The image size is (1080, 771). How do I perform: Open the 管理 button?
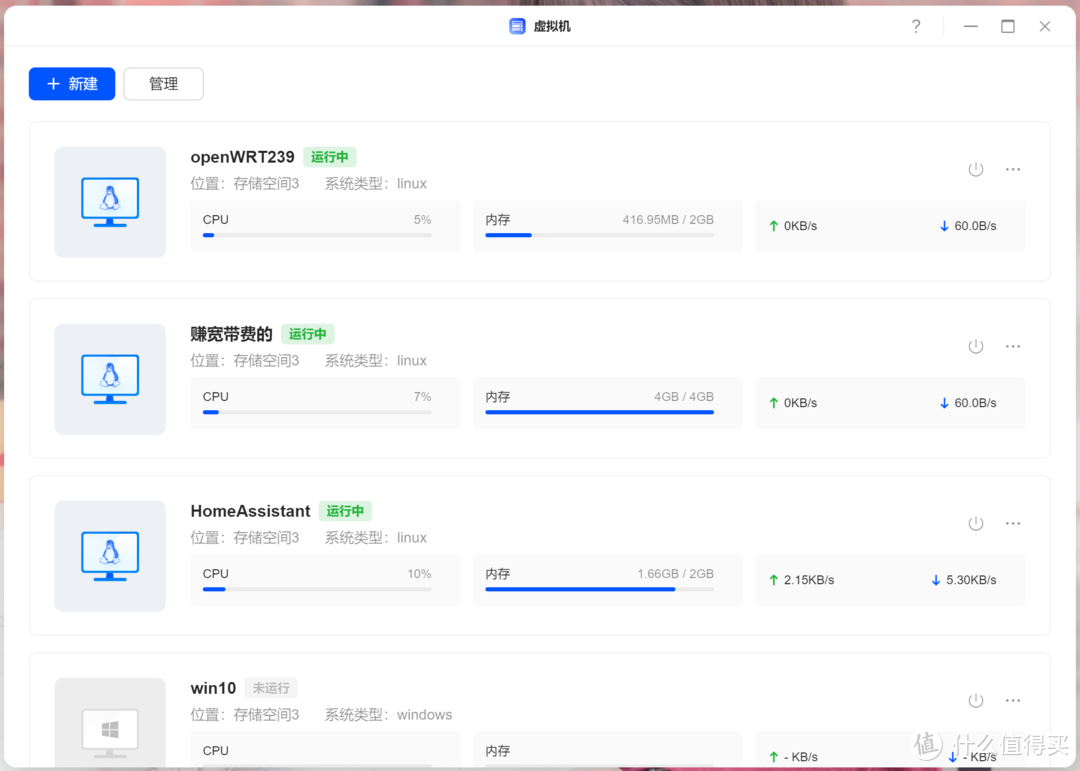(x=163, y=84)
